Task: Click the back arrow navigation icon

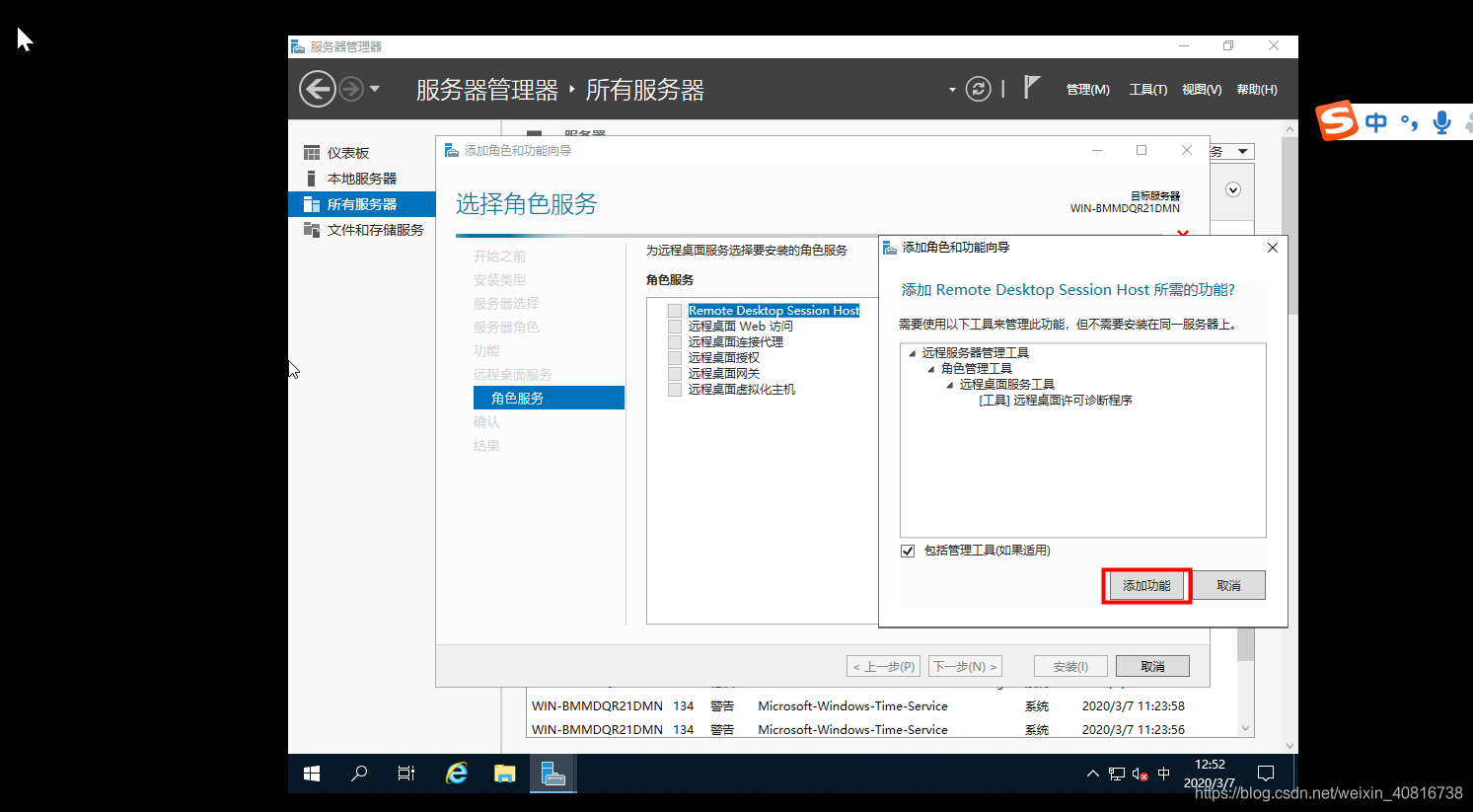Action: coord(318,90)
